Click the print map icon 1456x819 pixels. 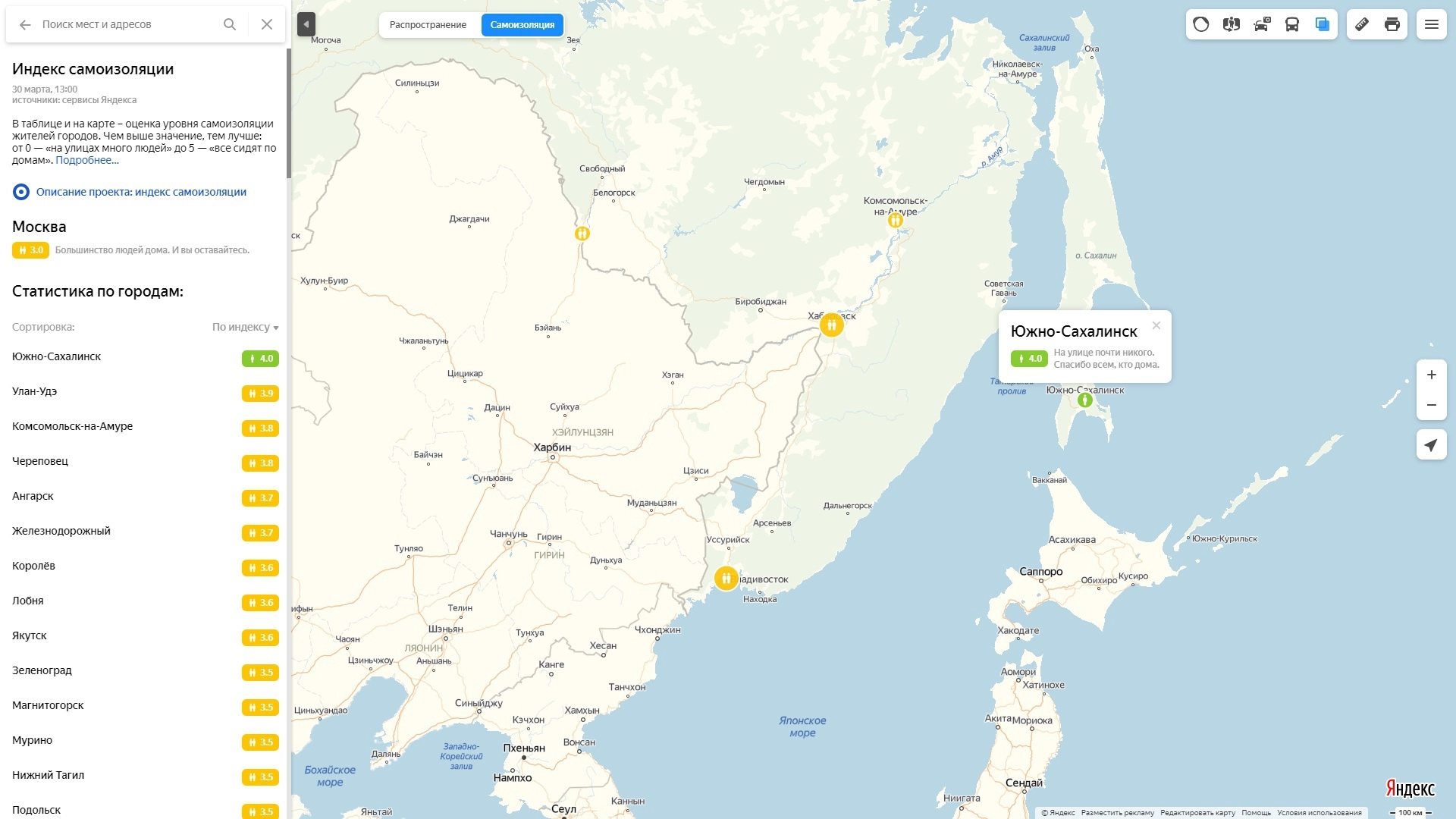pyautogui.click(x=1392, y=24)
